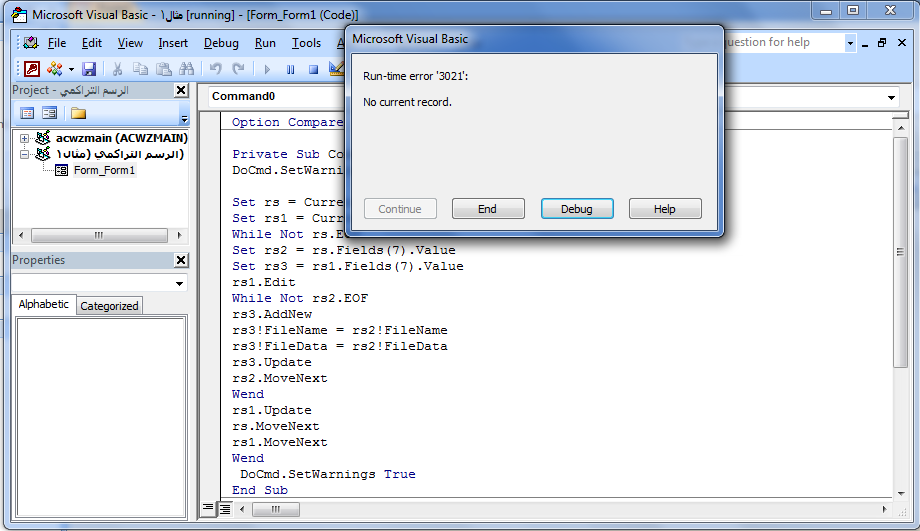Image resolution: width=920 pixels, height=531 pixels.
Task: Click the Form_Form1 form icon
Action: 61,170
